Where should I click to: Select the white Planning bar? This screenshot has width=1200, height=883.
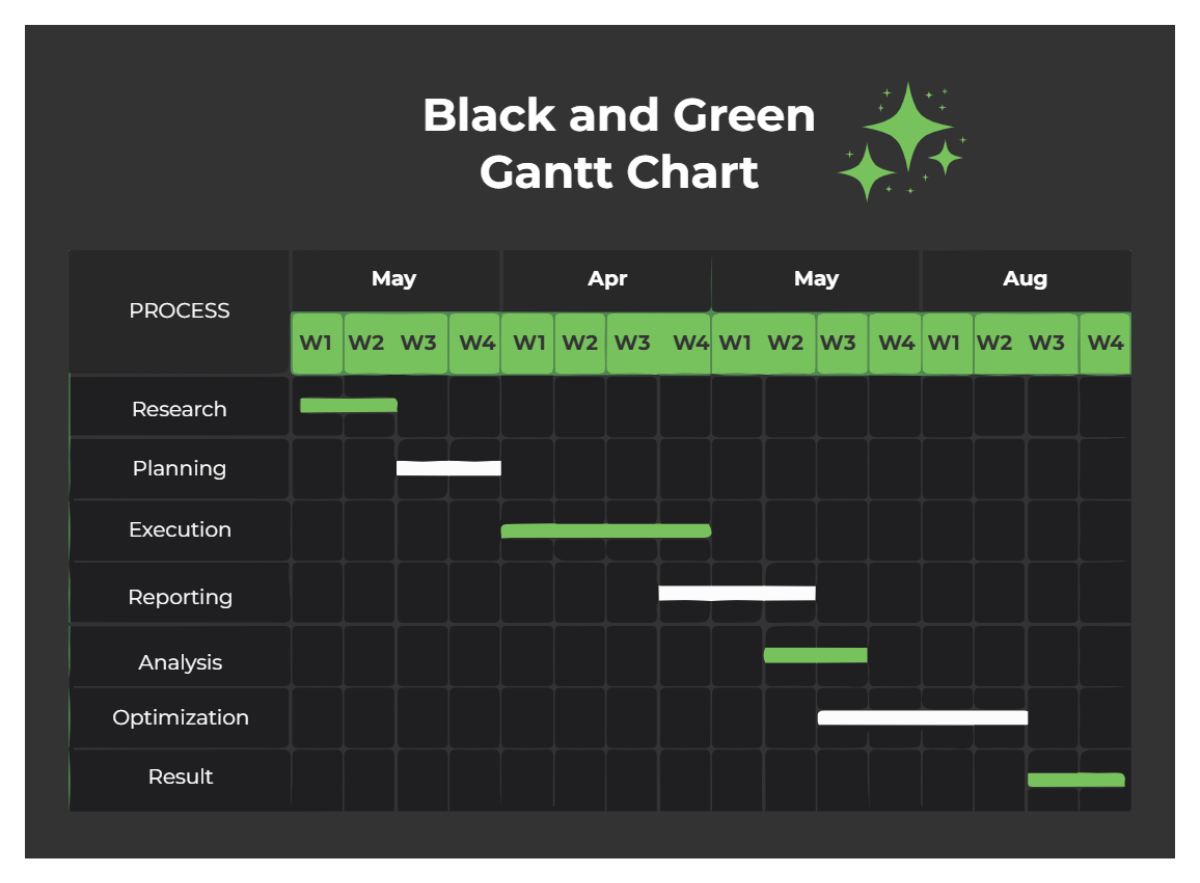click(448, 467)
